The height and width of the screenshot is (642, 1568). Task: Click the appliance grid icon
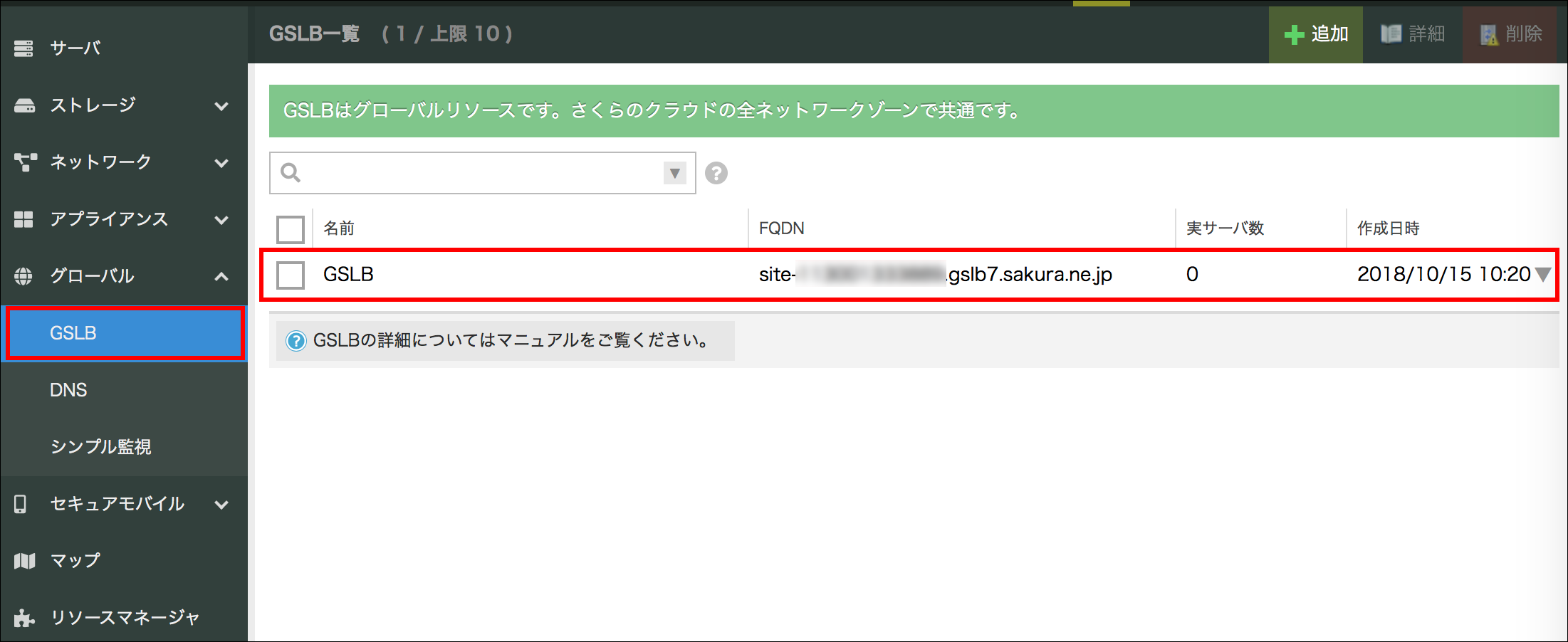point(23,219)
